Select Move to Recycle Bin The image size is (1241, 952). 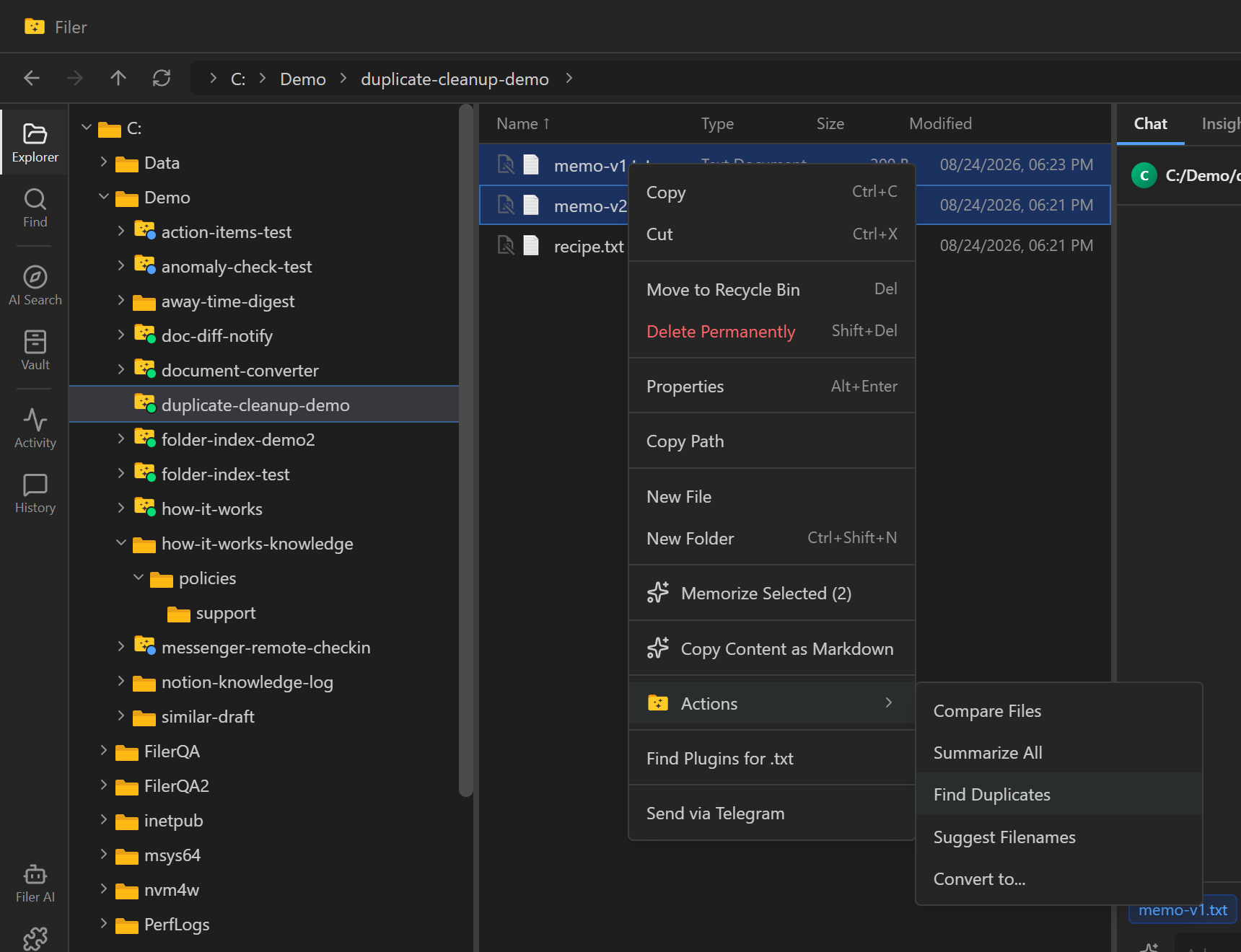pos(772,289)
